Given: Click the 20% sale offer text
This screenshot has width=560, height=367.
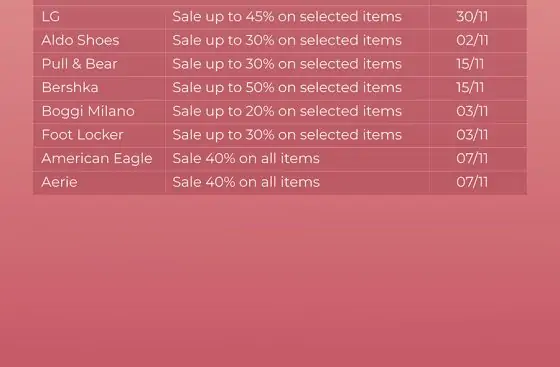Looking at the screenshot, I should click(x=287, y=111).
